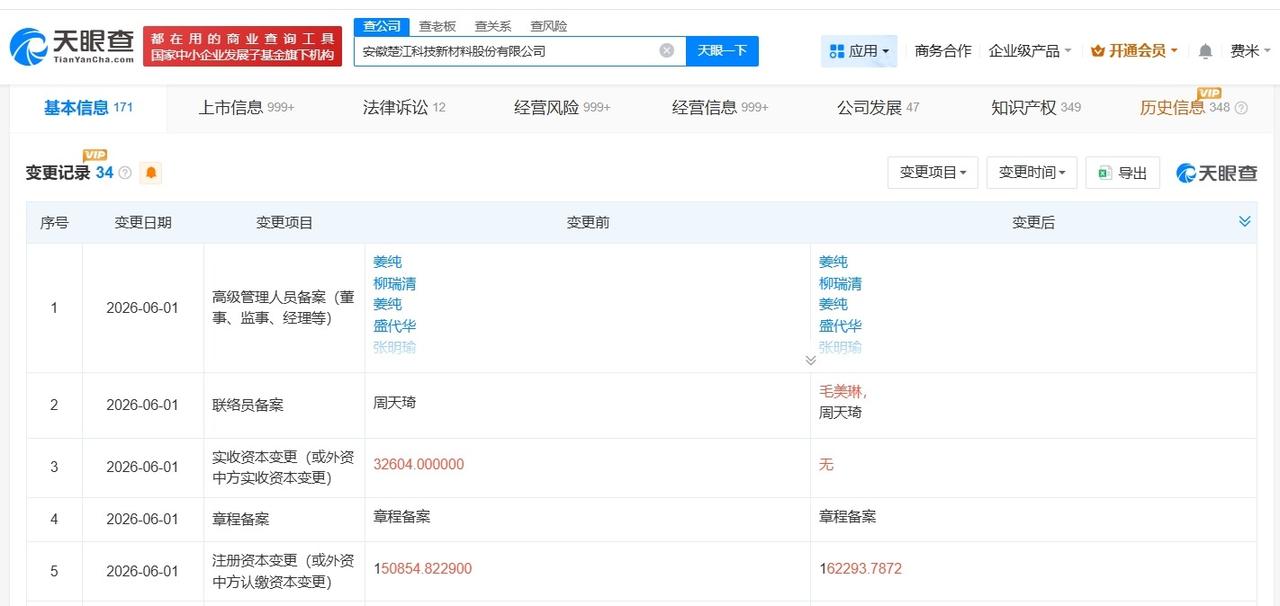The height and width of the screenshot is (606, 1280).
Task: Click the red promotional banner beside the logo
Action: pyautogui.click(x=243, y=46)
